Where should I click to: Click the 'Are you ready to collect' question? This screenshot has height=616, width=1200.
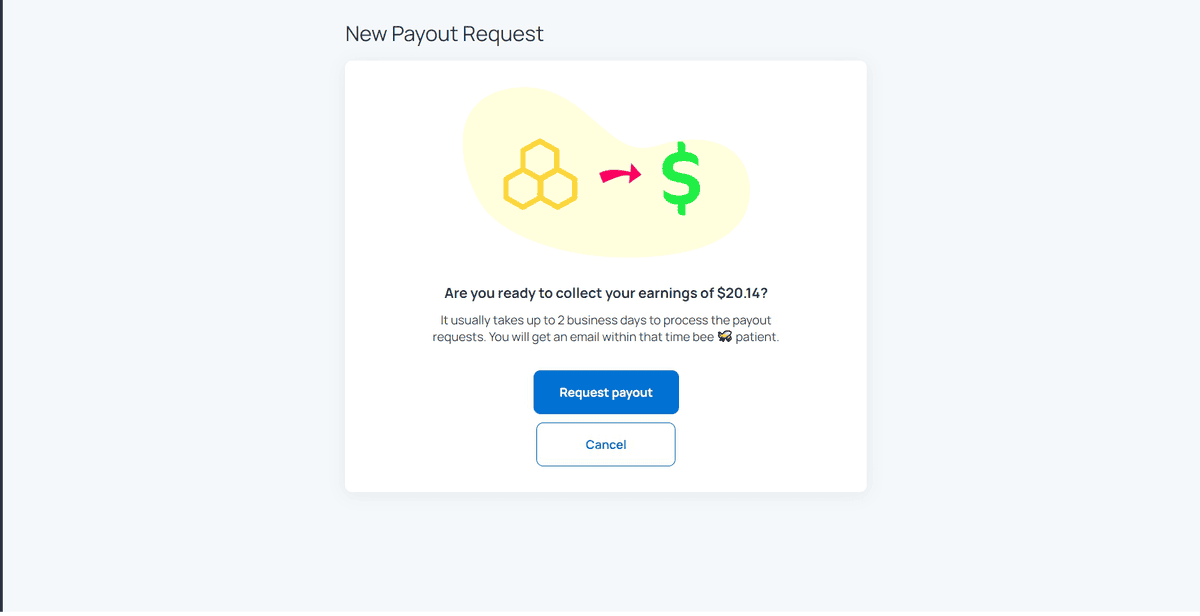click(606, 294)
